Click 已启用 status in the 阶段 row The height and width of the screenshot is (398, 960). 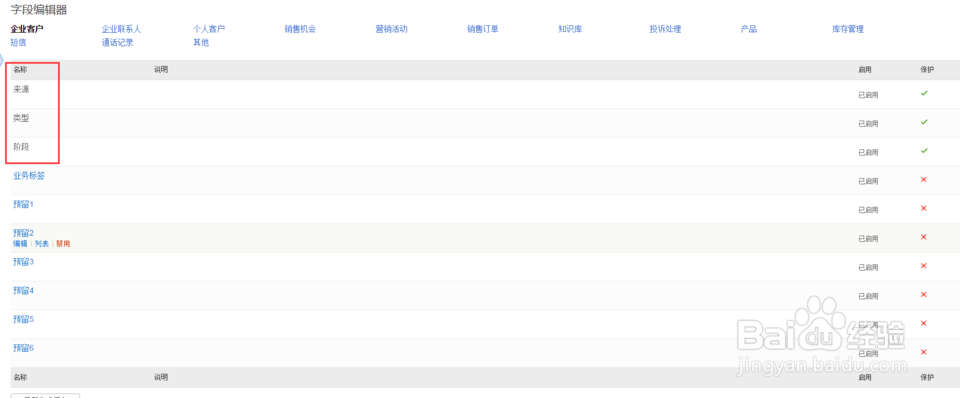coord(868,152)
